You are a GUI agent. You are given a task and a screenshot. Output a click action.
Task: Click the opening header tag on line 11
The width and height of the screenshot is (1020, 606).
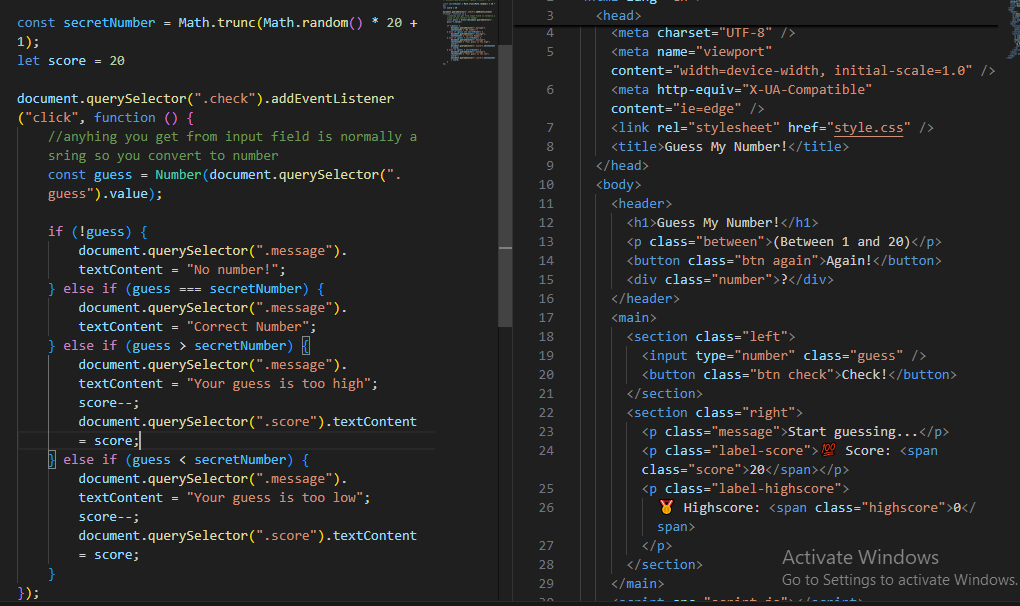641,204
